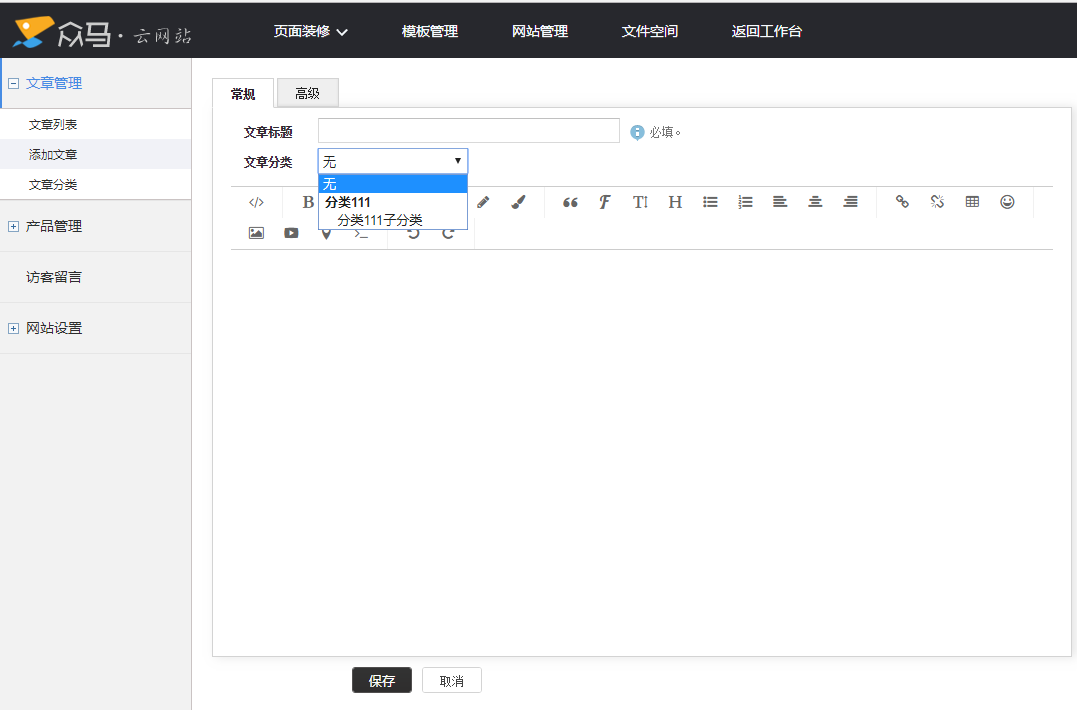Redo the last editor action
Image resolution: width=1077 pixels, height=710 pixels.
pyautogui.click(x=448, y=234)
